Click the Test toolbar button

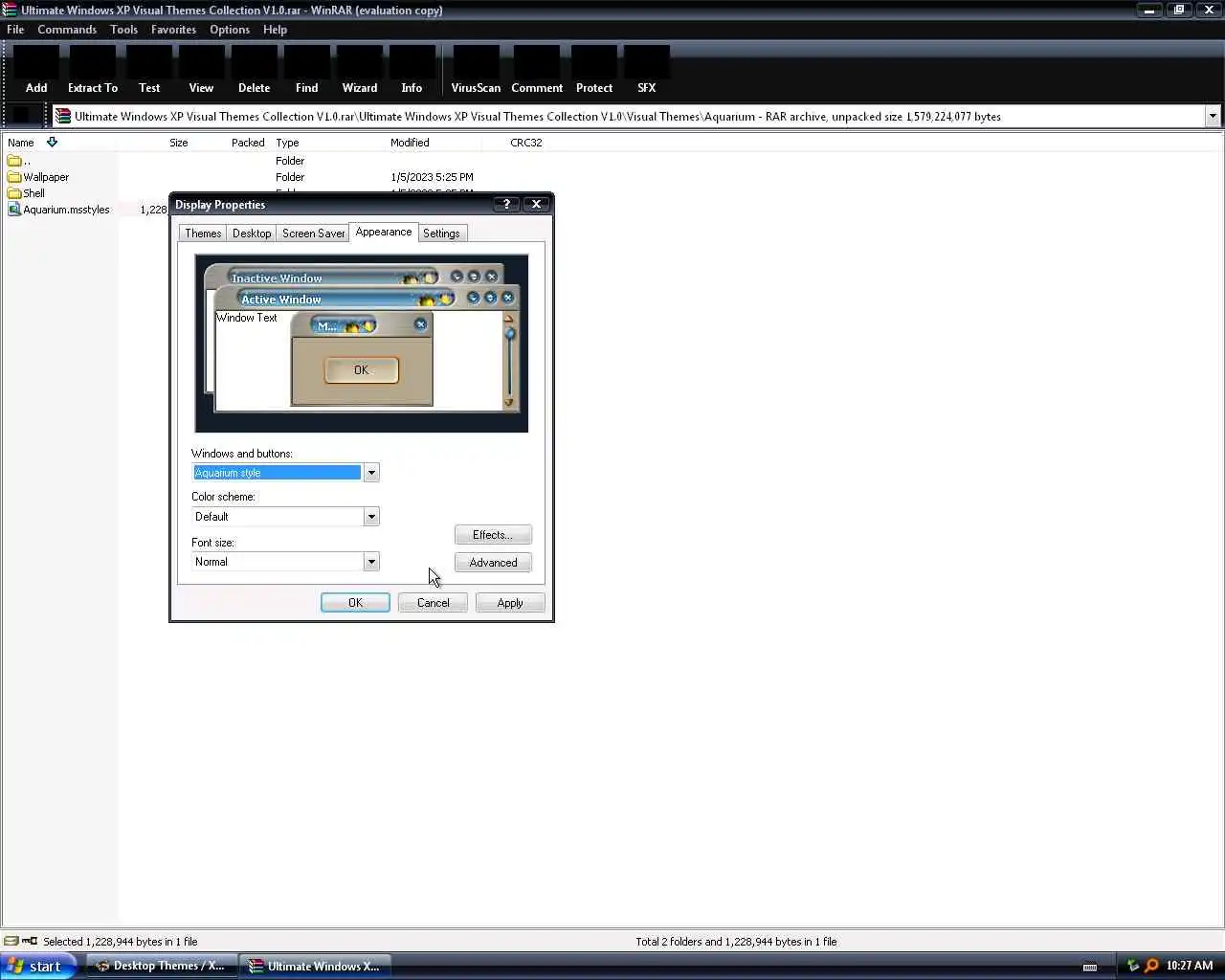tap(149, 71)
